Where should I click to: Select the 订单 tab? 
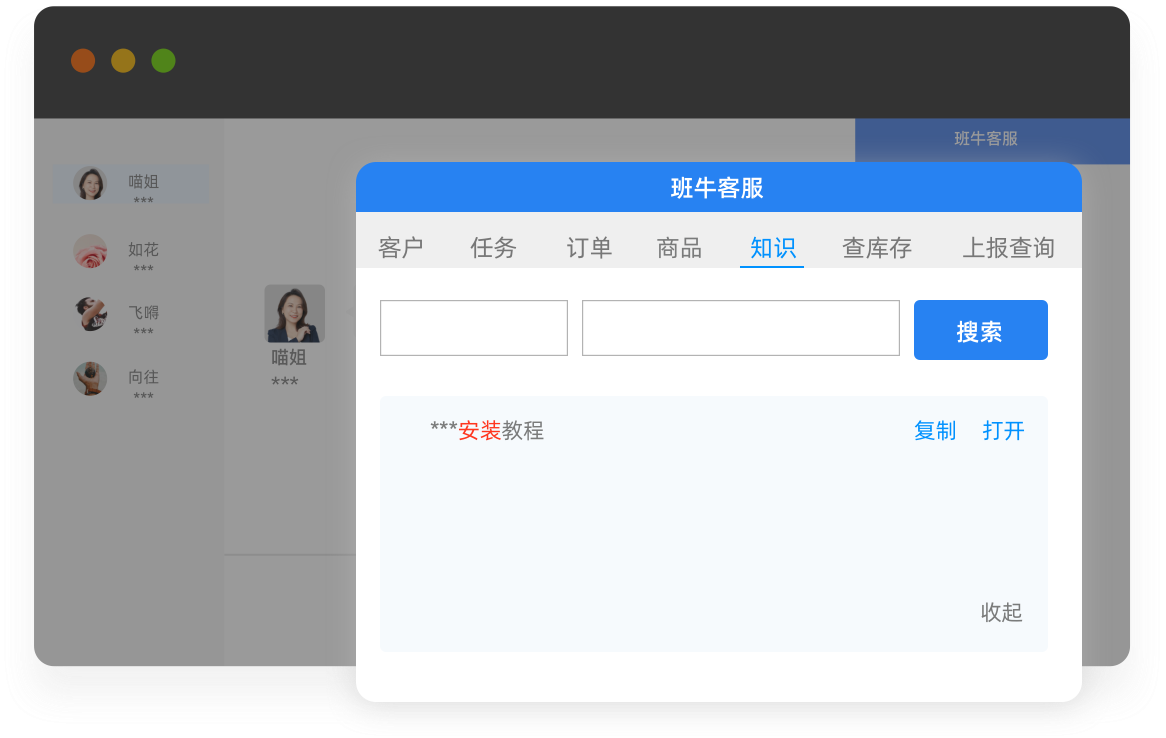[589, 248]
